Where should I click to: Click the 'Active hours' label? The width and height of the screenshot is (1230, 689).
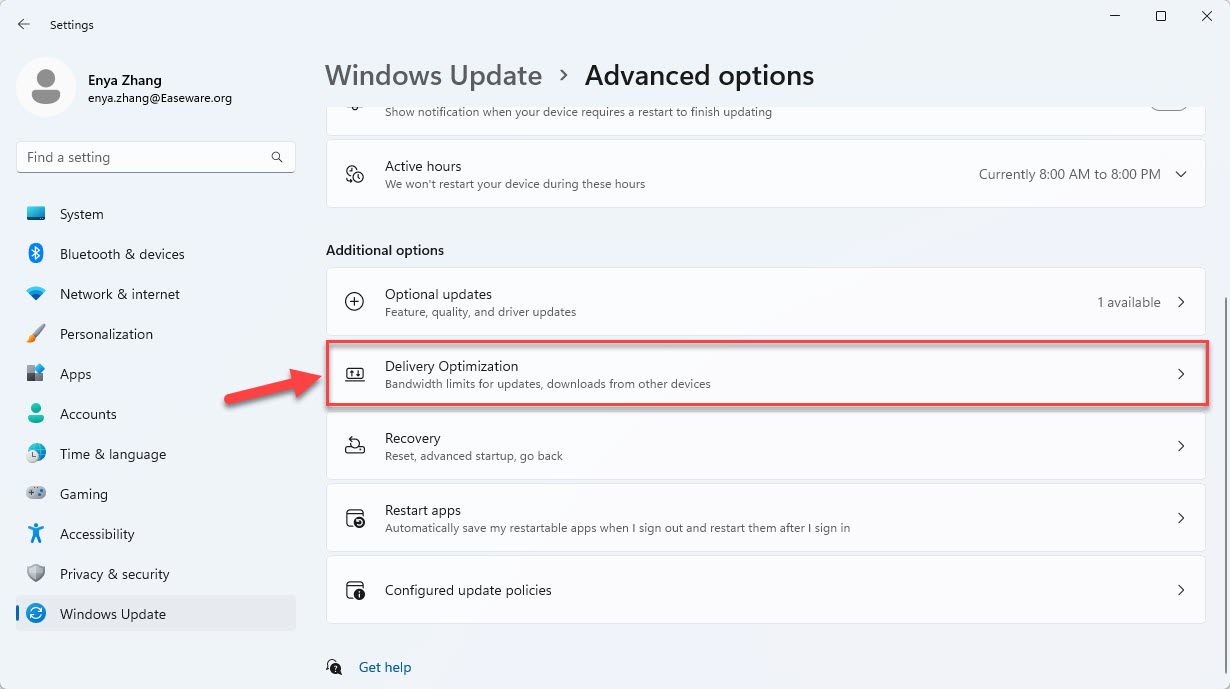[x=423, y=166]
